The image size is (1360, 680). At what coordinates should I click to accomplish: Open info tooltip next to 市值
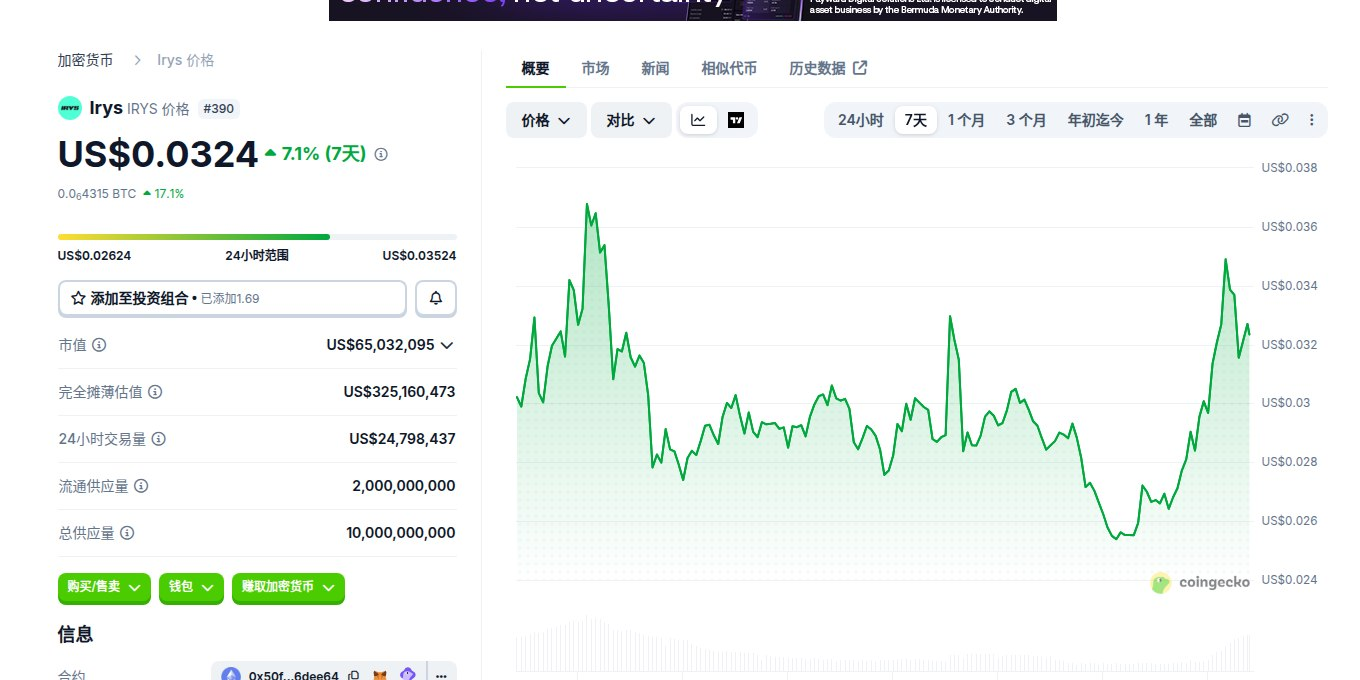point(99,344)
